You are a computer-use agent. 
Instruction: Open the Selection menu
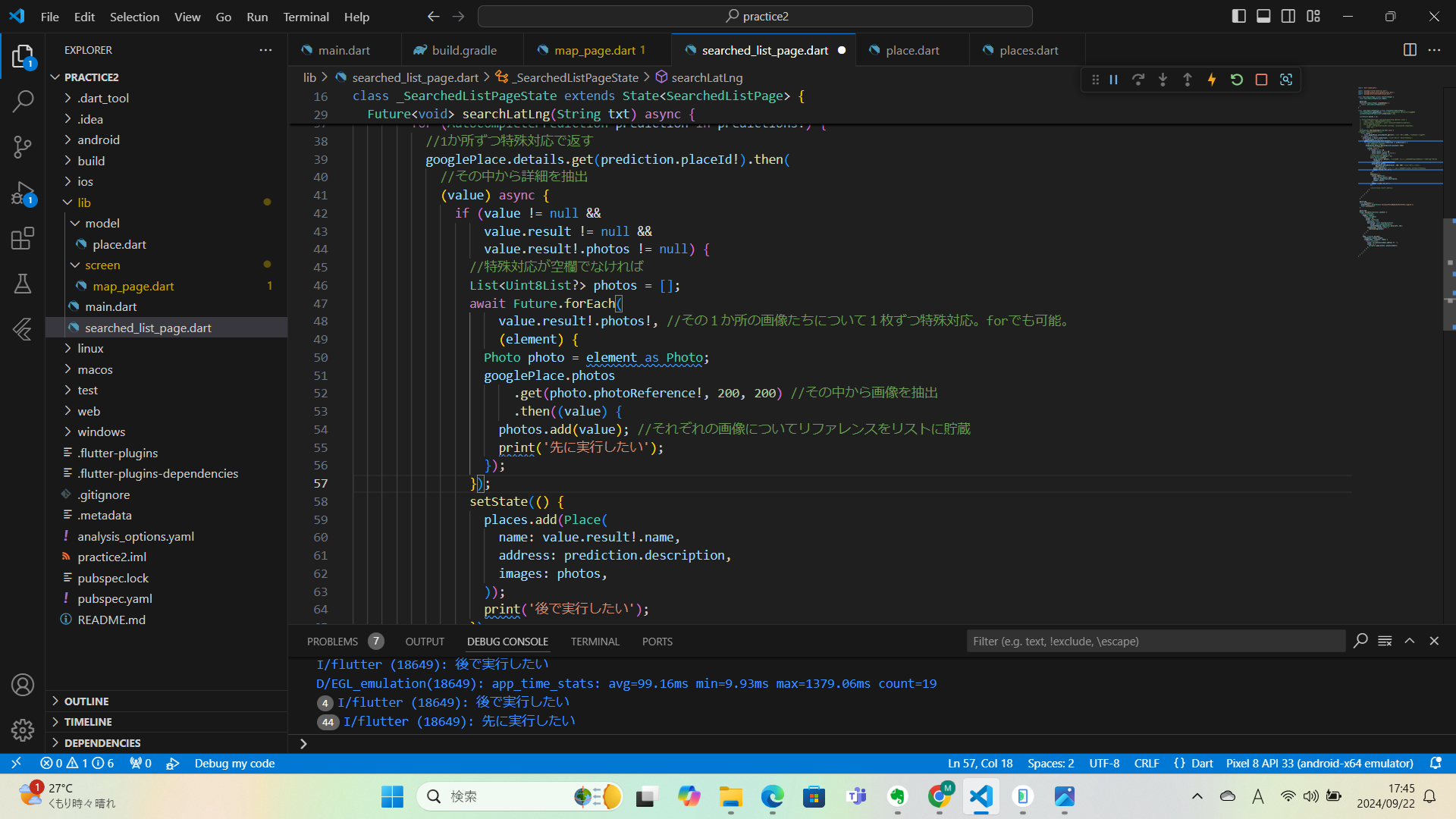(134, 17)
